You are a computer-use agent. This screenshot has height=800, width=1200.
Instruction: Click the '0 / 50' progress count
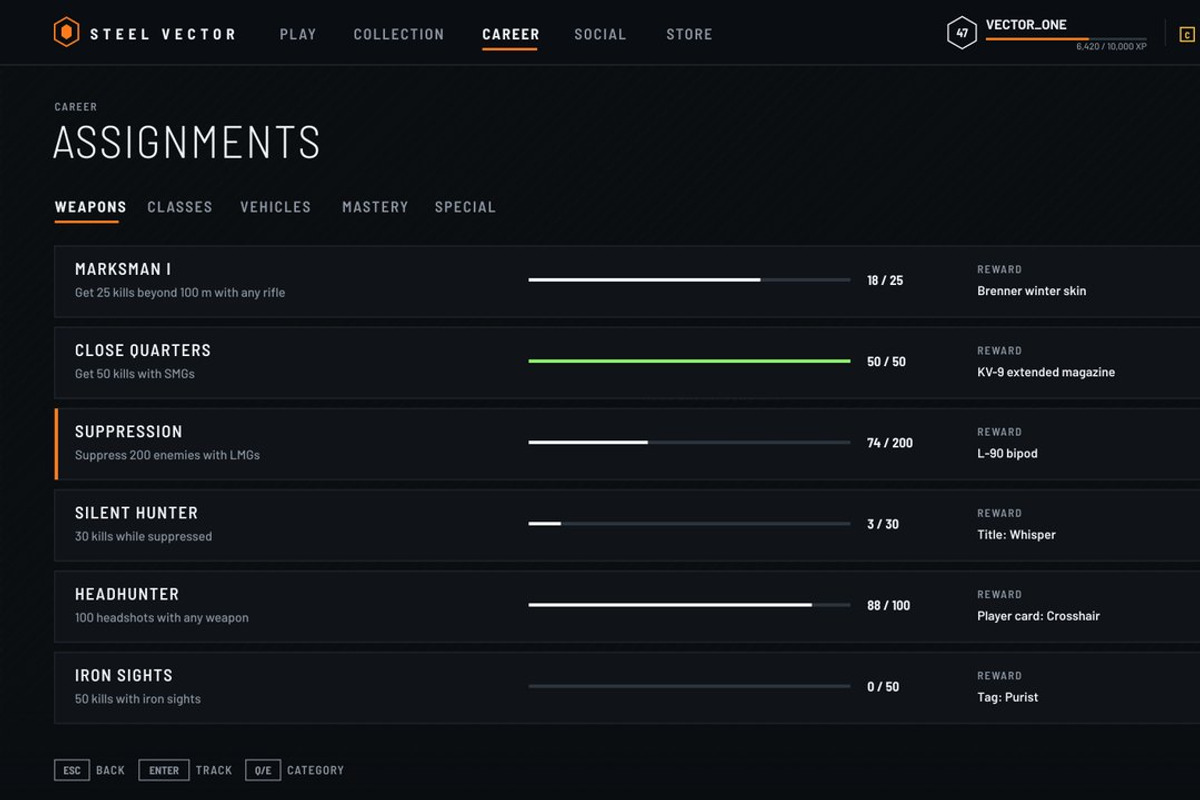click(883, 687)
